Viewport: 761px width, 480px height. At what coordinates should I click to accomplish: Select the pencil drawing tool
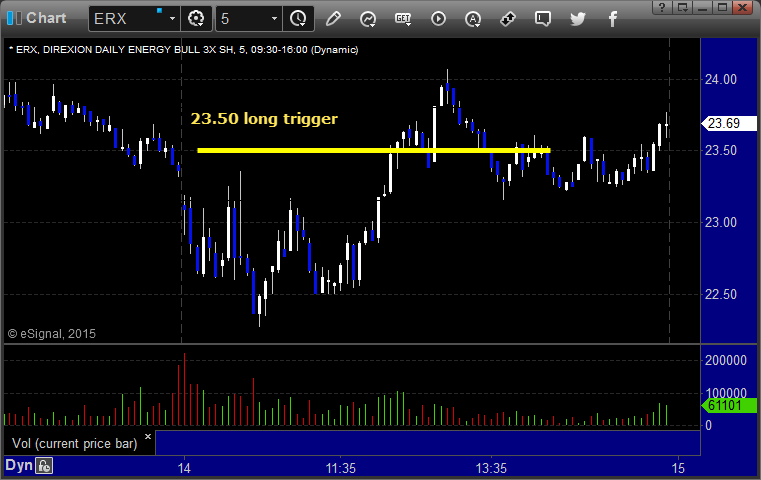[x=333, y=19]
